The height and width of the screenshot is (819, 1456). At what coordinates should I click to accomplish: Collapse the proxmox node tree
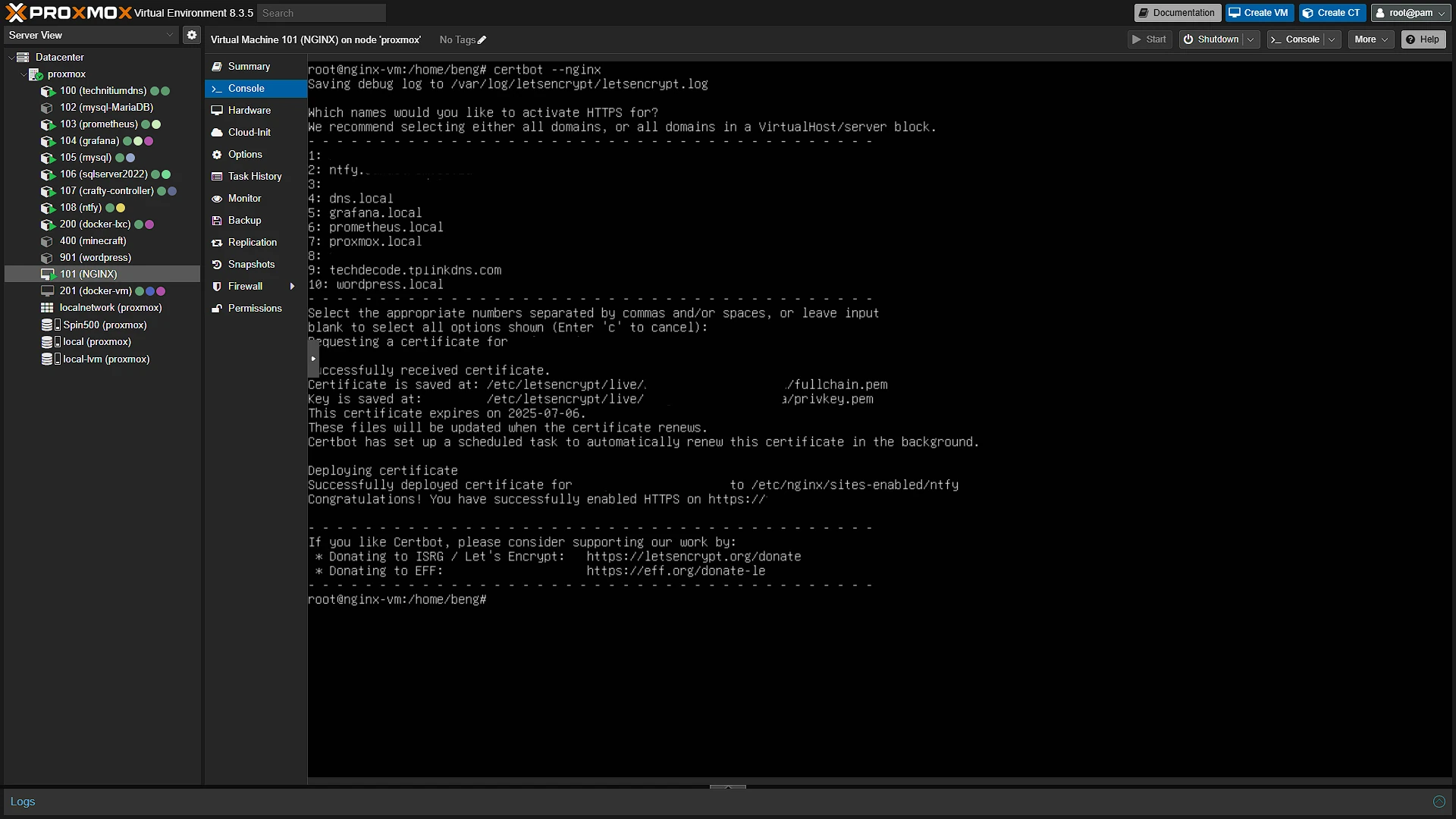click(23, 74)
